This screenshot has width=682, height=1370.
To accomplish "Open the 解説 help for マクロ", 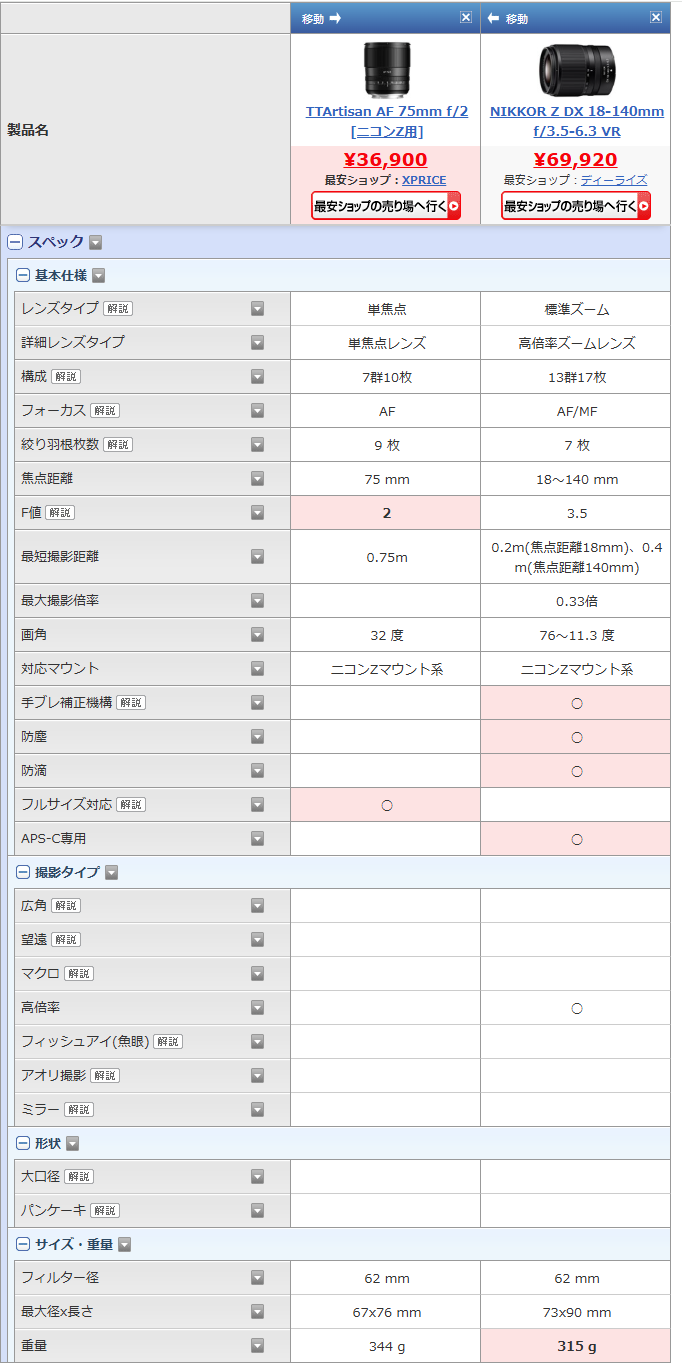I will point(78,974).
